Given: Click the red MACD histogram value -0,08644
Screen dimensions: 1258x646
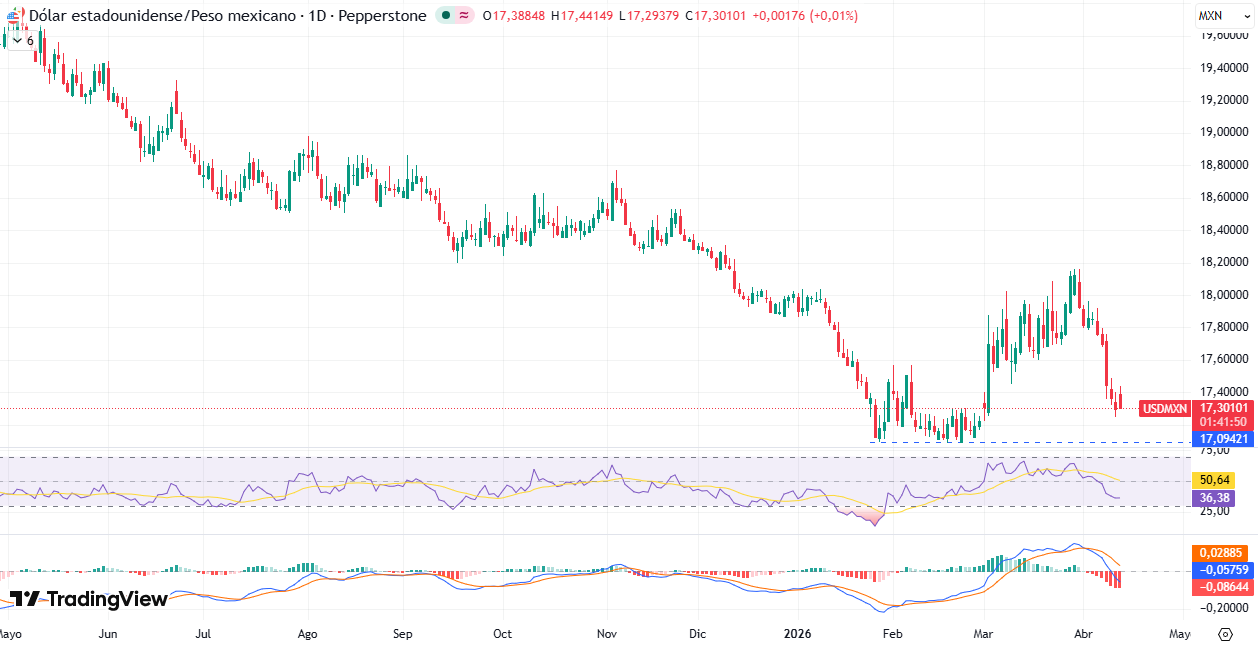Looking at the screenshot, I should point(1220,587).
